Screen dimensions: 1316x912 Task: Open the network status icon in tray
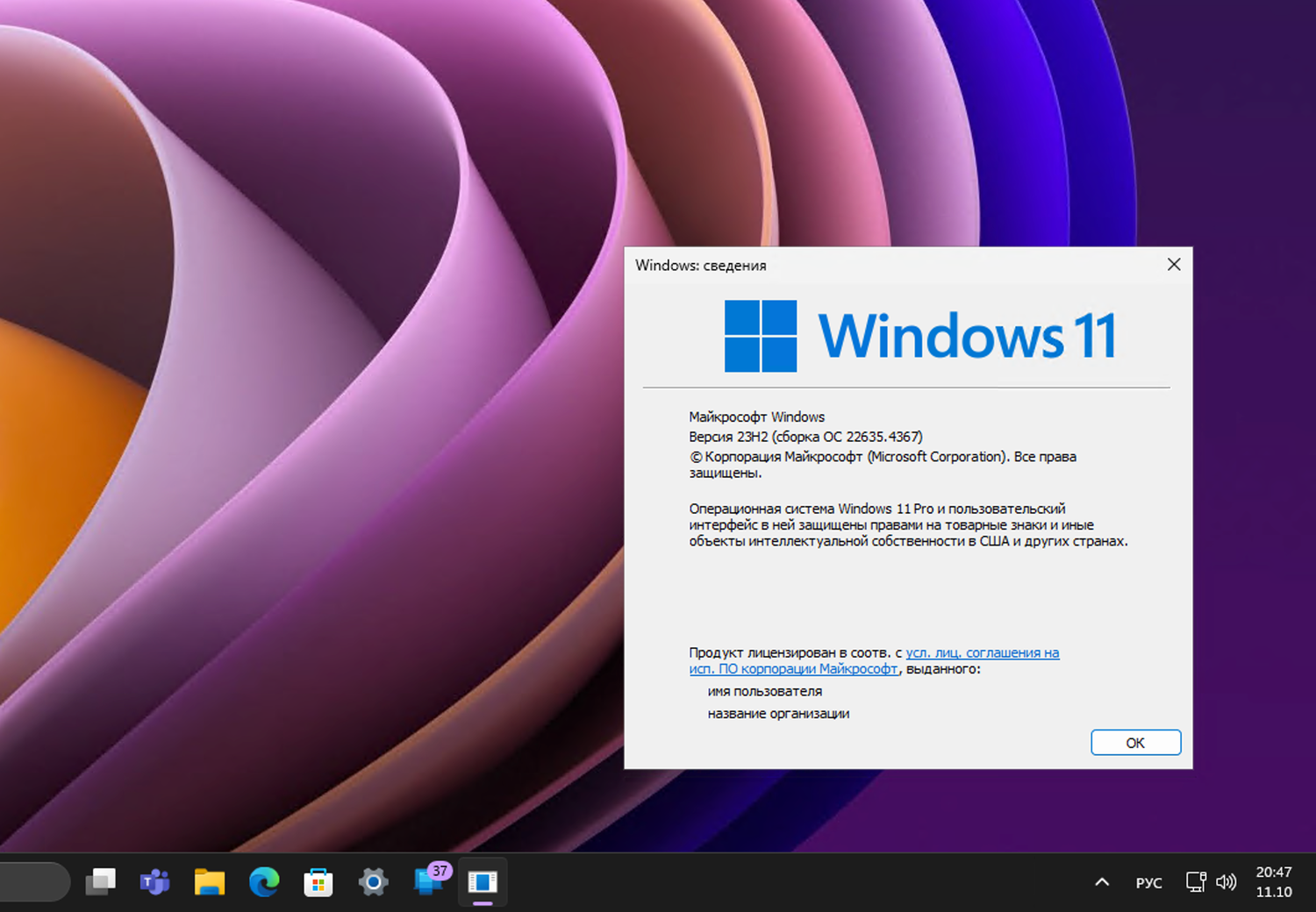(1195, 882)
